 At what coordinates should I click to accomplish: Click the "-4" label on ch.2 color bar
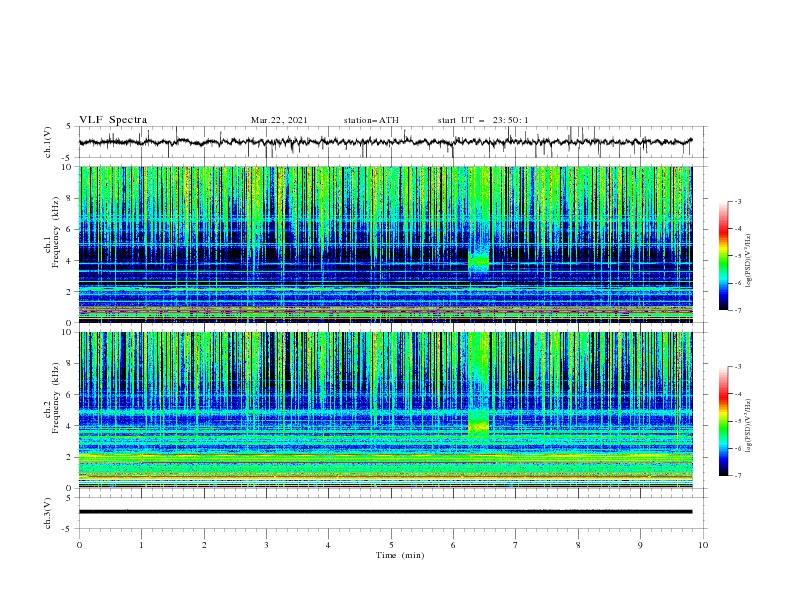click(x=738, y=394)
